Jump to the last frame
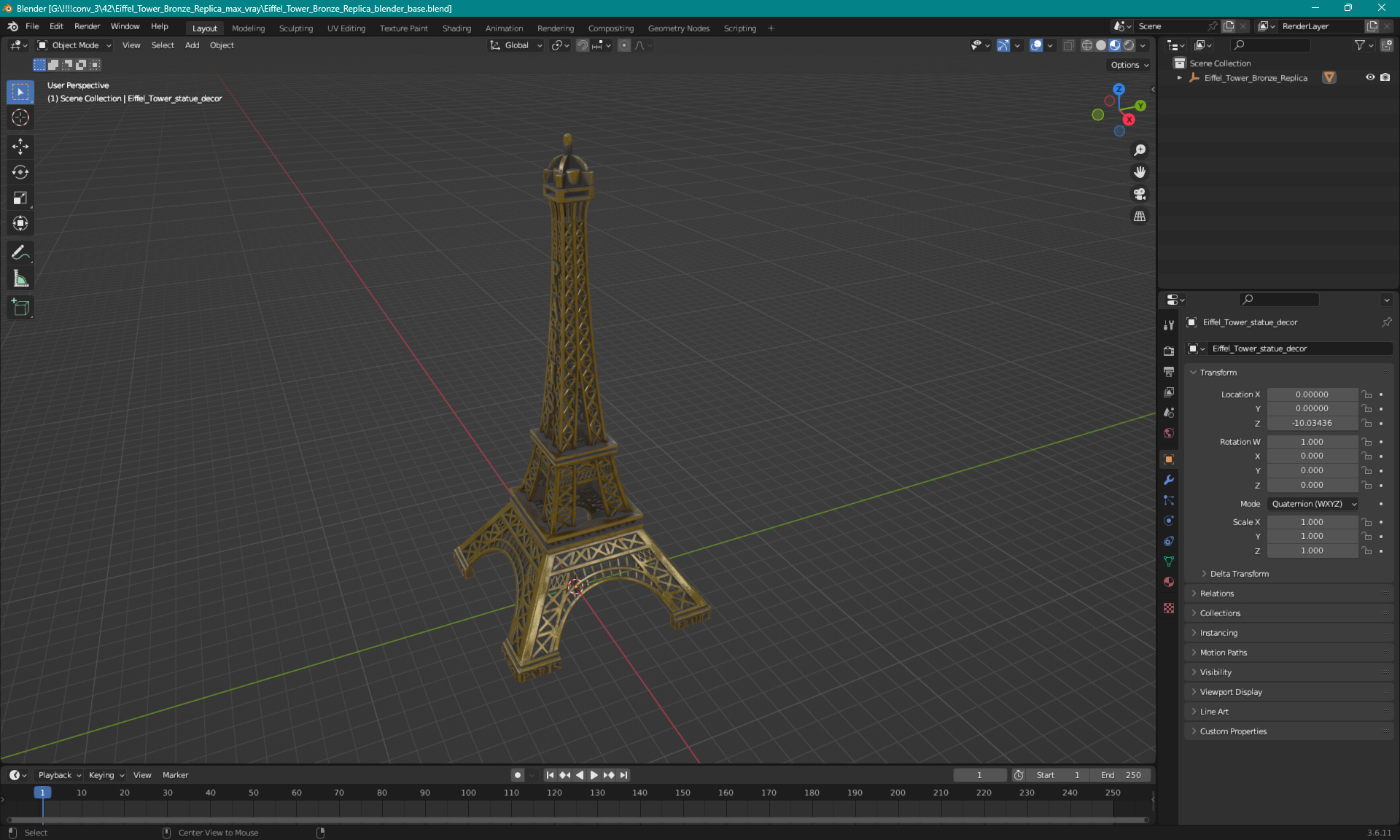 623,775
